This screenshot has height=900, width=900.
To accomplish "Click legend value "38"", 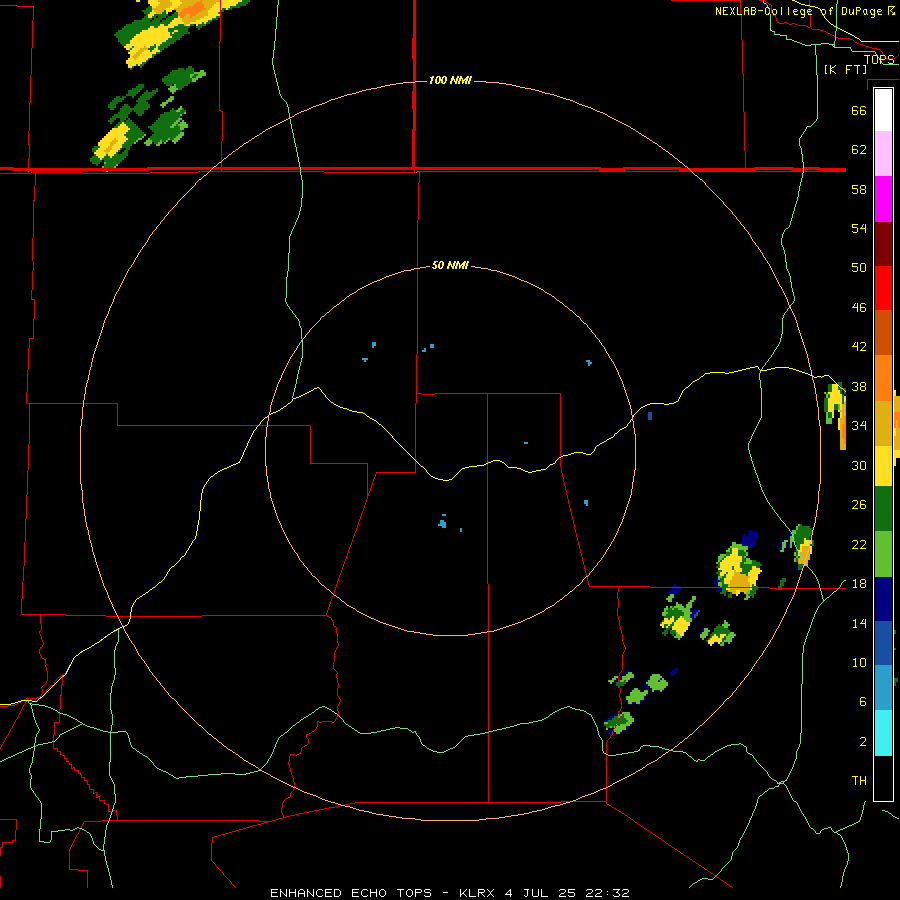I will [x=859, y=386].
